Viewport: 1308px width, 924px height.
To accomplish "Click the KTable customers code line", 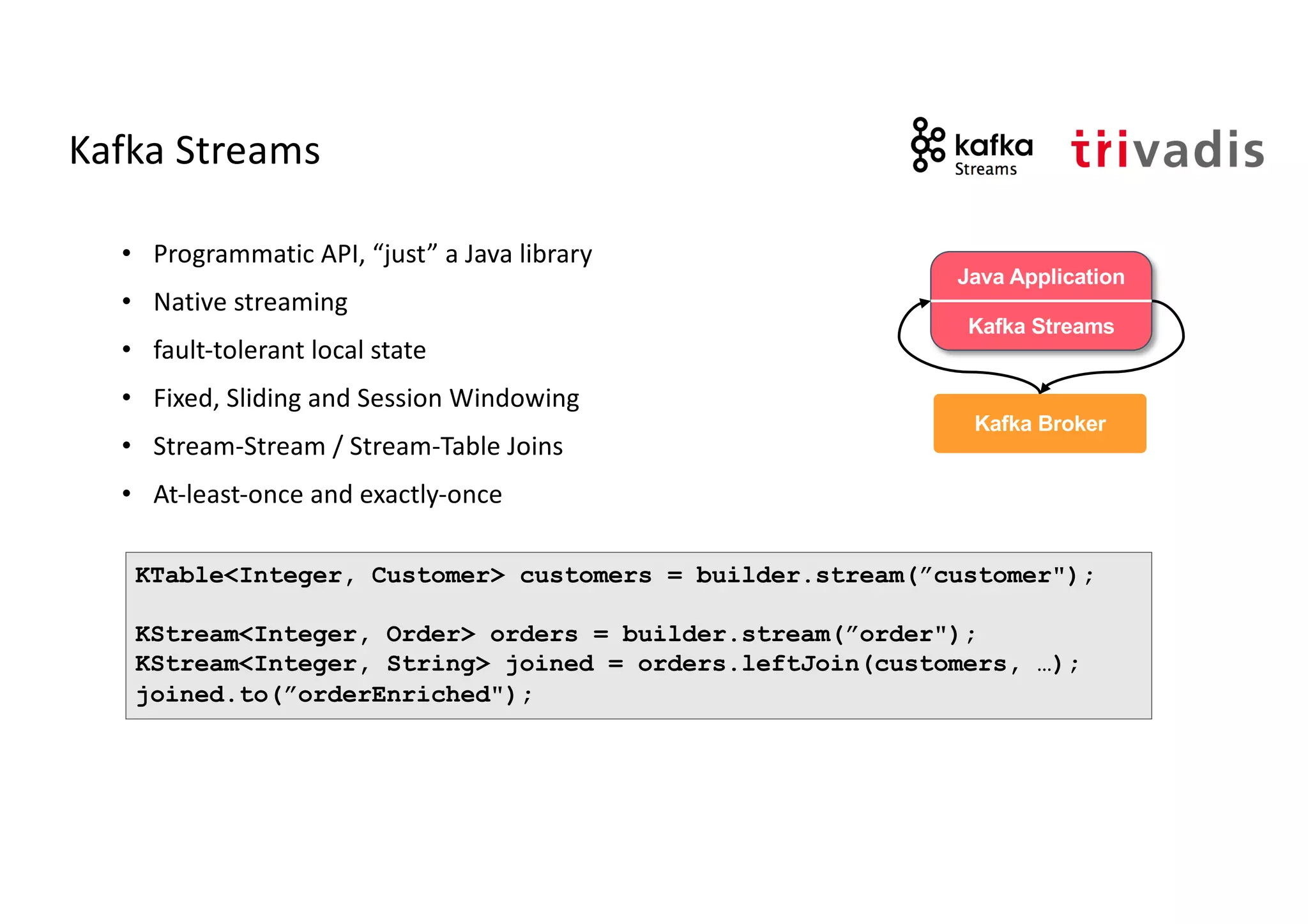I will pos(614,576).
